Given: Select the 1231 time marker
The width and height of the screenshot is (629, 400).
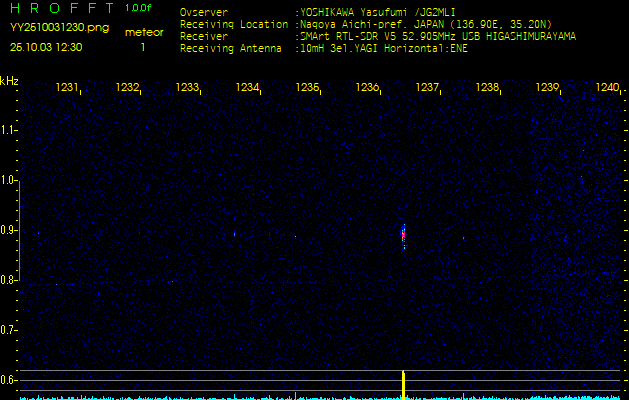Looking at the screenshot, I should pos(67,88).
